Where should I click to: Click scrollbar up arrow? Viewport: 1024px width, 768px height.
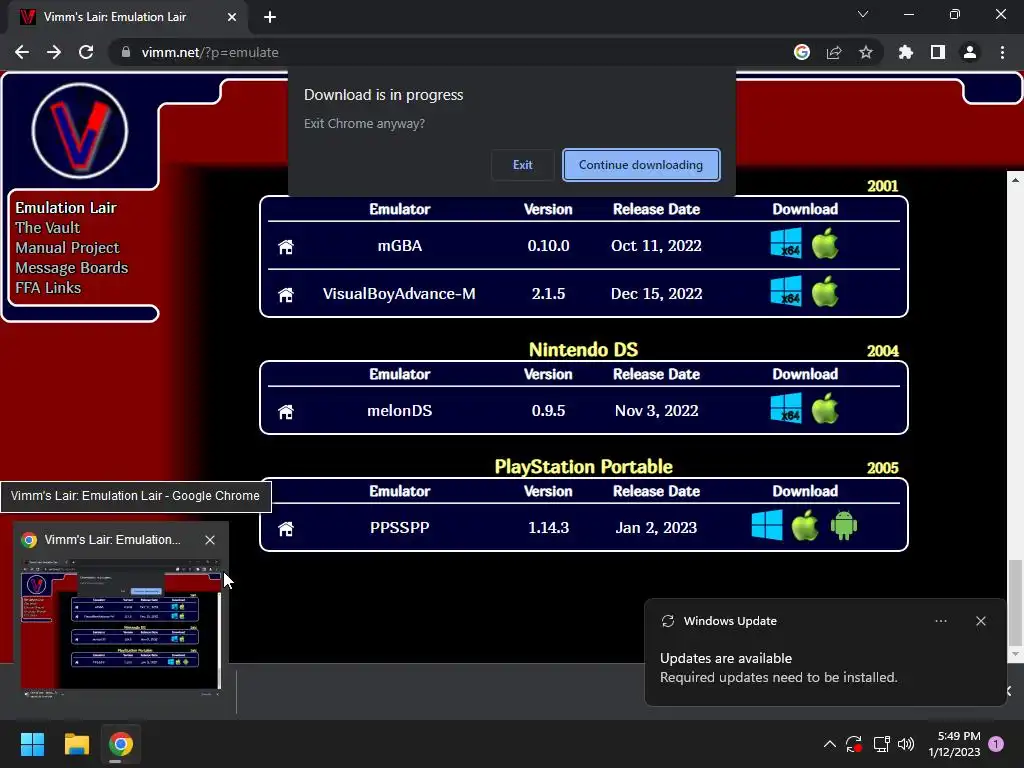1015,180
